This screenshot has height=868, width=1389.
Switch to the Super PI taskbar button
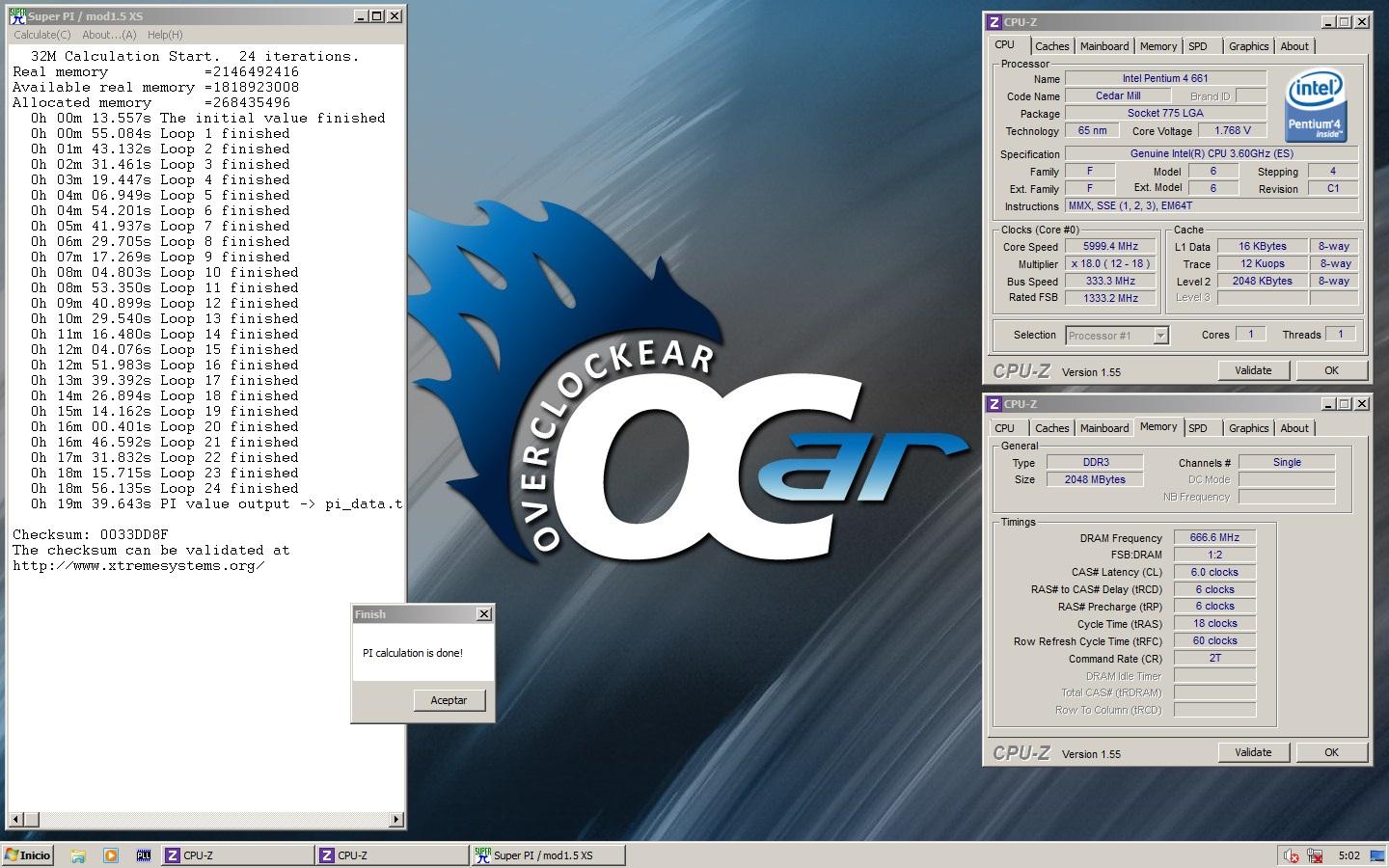coord(548,855)
